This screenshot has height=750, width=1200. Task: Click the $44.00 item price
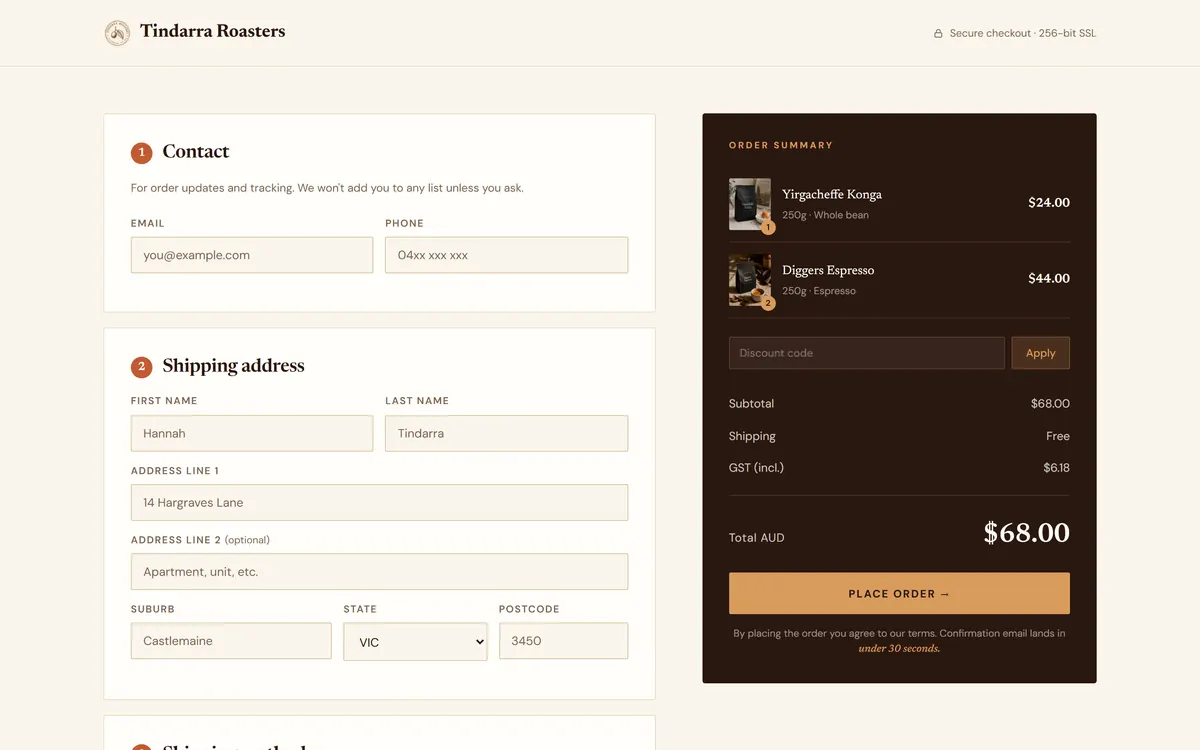click(1049, 278)
